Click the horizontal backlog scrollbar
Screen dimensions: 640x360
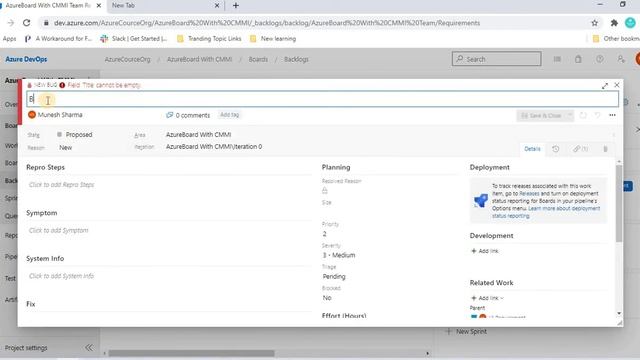point(191,353)
